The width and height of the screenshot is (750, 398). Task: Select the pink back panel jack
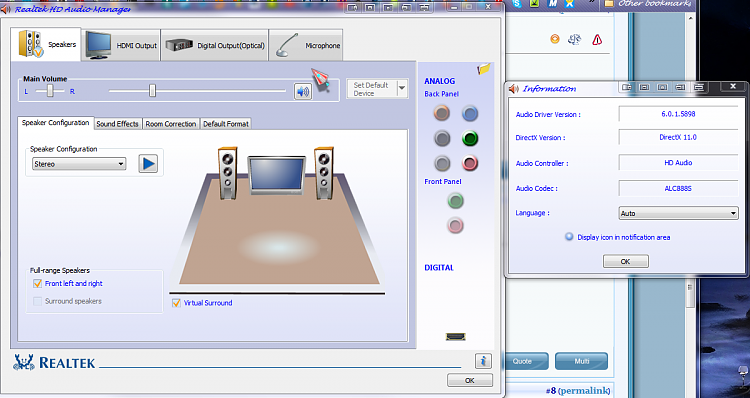tap(470, 163)
